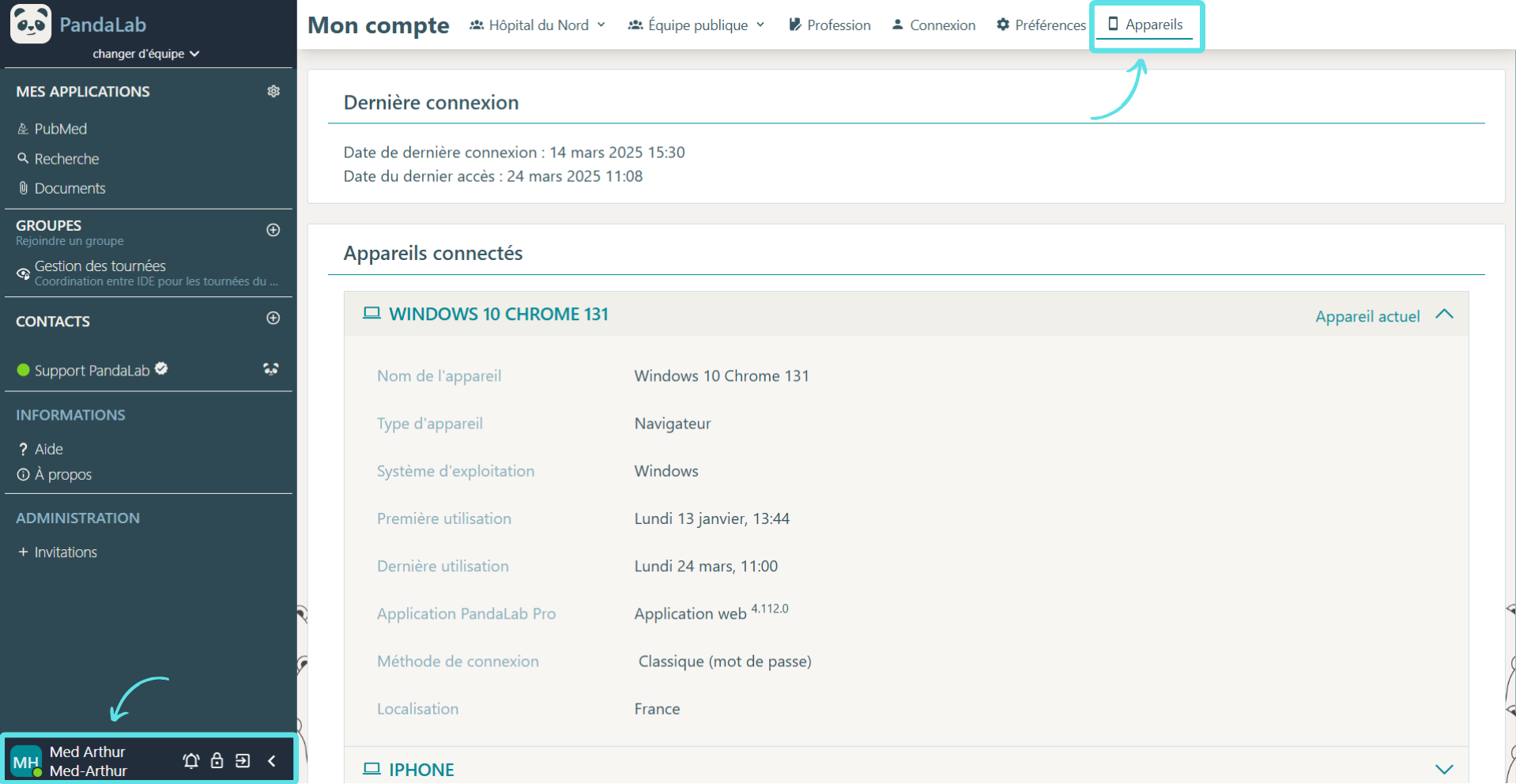Click the Rejoindre un groupe link
Viewport: 1516px width, 784px height.
70,241
